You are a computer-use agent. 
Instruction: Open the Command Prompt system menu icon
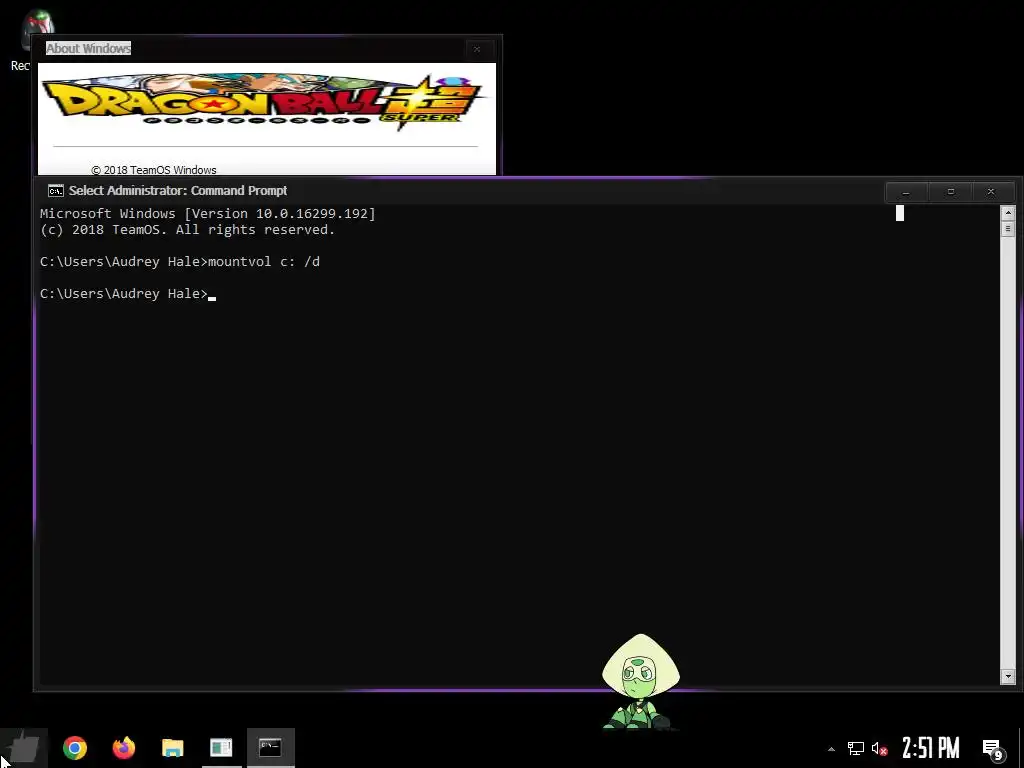pos(56,191)
